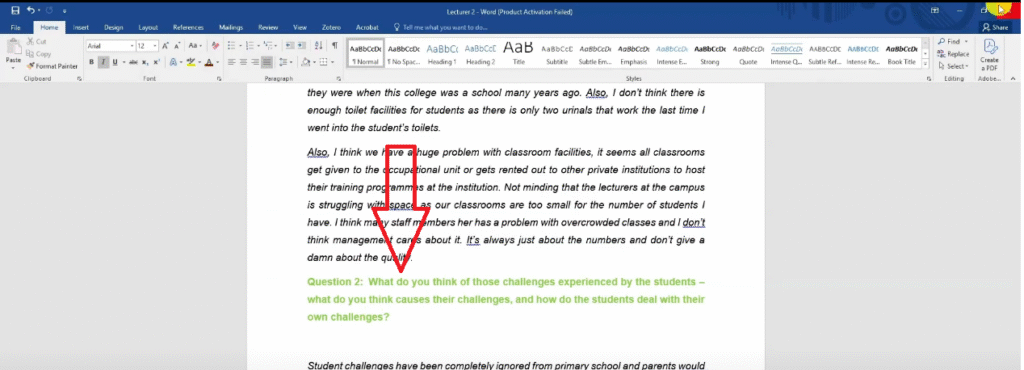The height and width of the screenshot is (370, 1024).
Task: Apply the Heading 1 style
Action: (442, 54)
